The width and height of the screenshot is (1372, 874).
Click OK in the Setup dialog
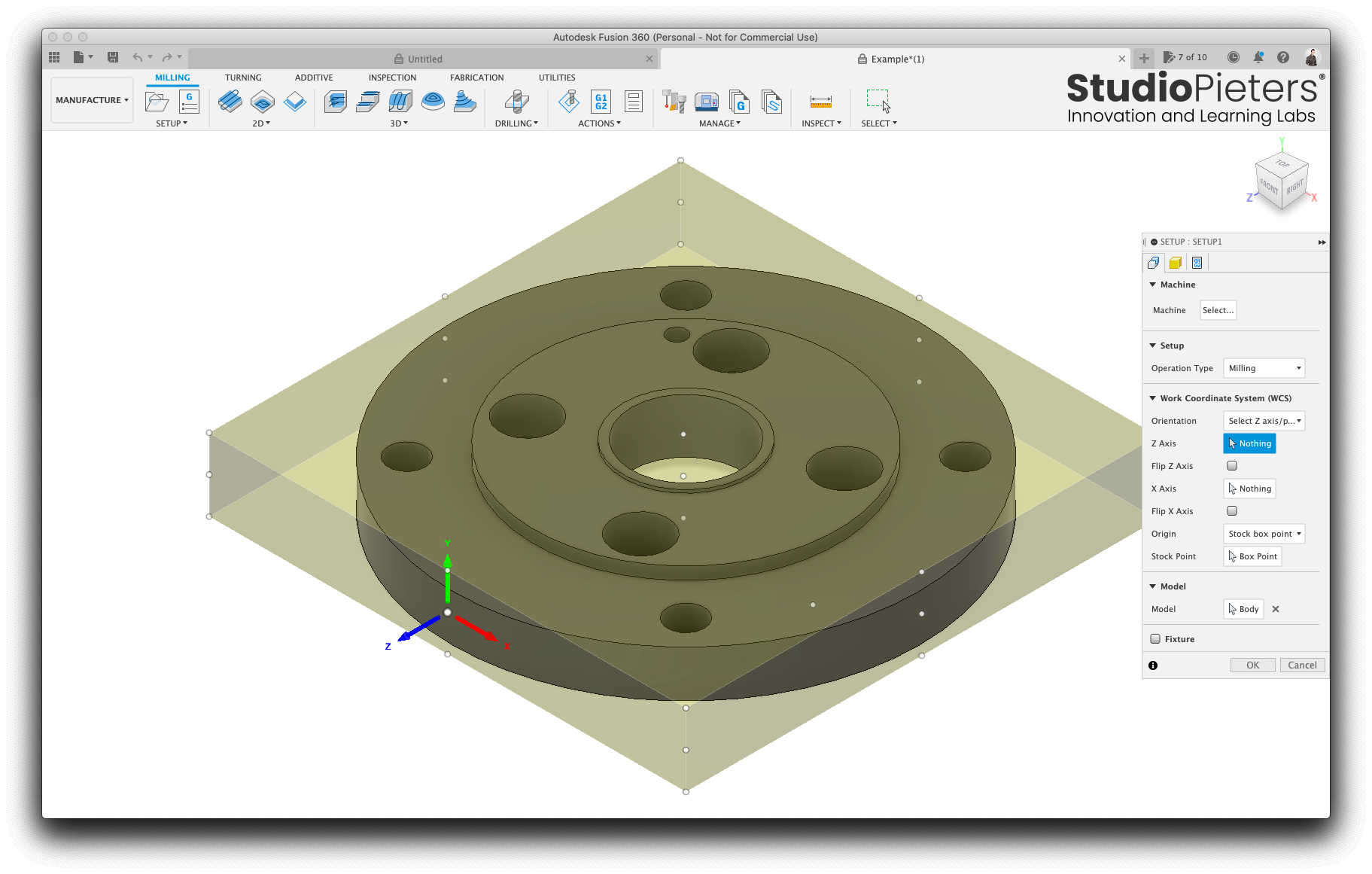click(x=1252, y=665)
